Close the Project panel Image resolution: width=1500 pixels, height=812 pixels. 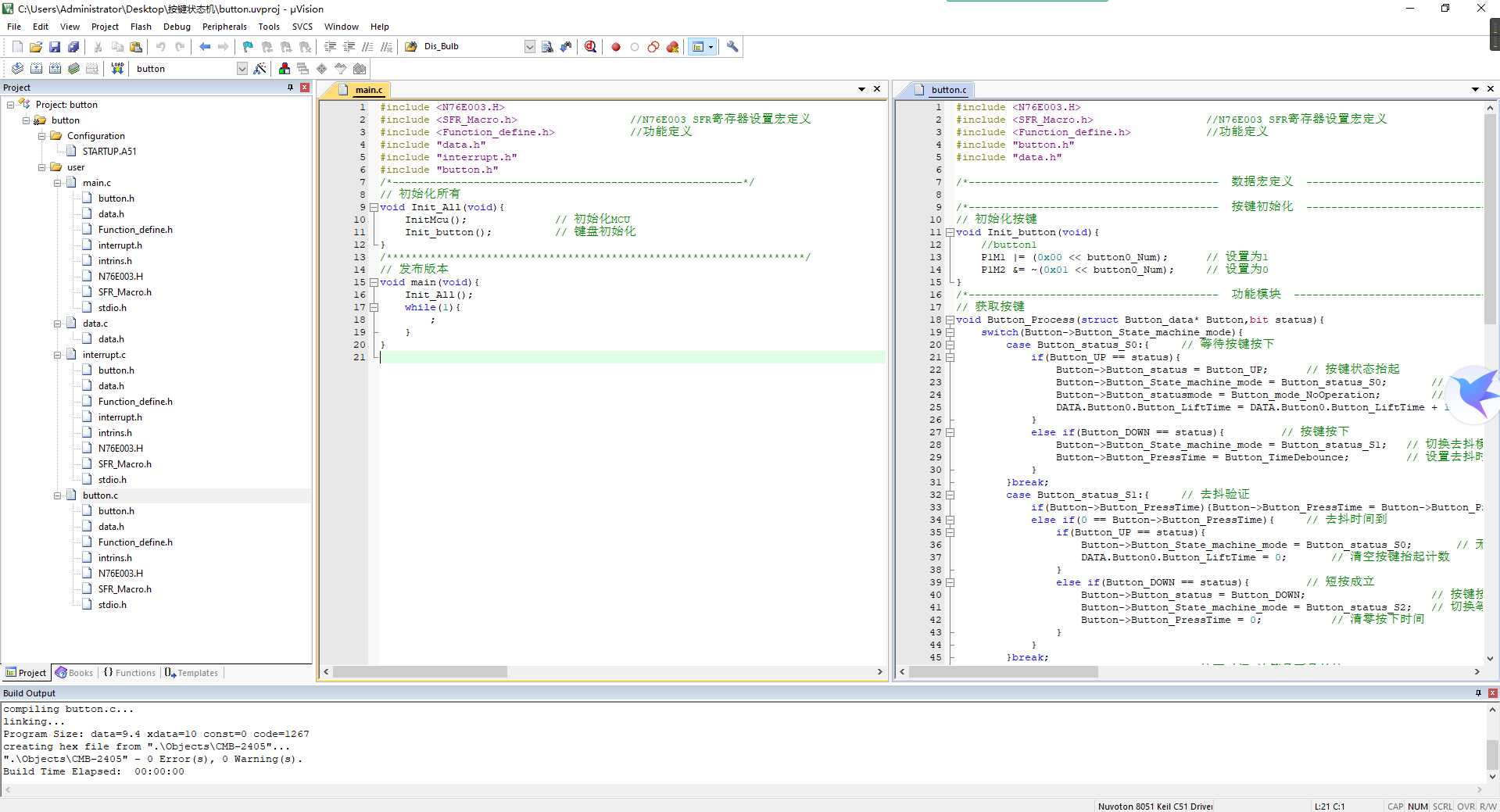click(305, 88)
